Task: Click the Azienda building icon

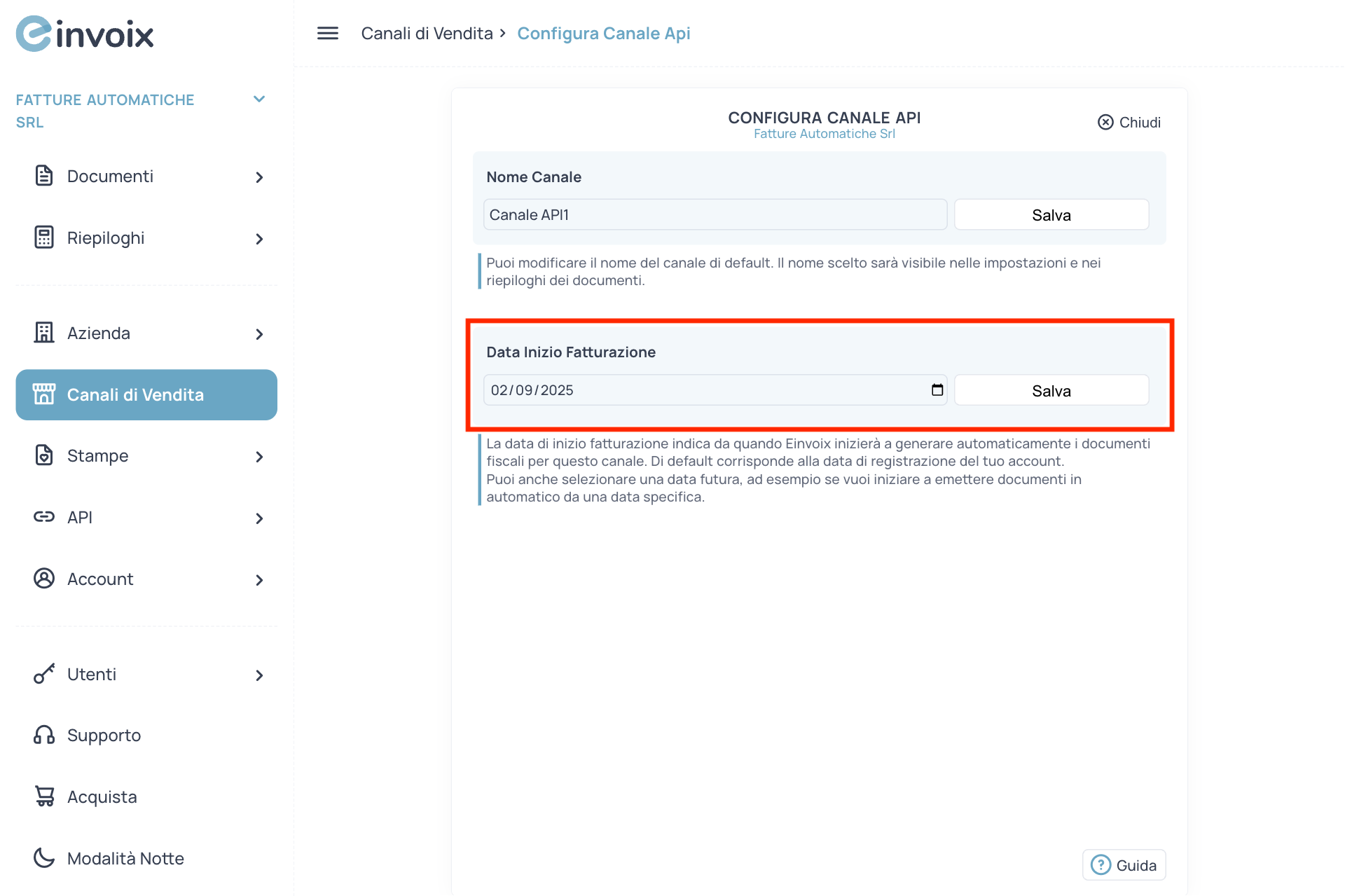Action: [x=43, y=333]
